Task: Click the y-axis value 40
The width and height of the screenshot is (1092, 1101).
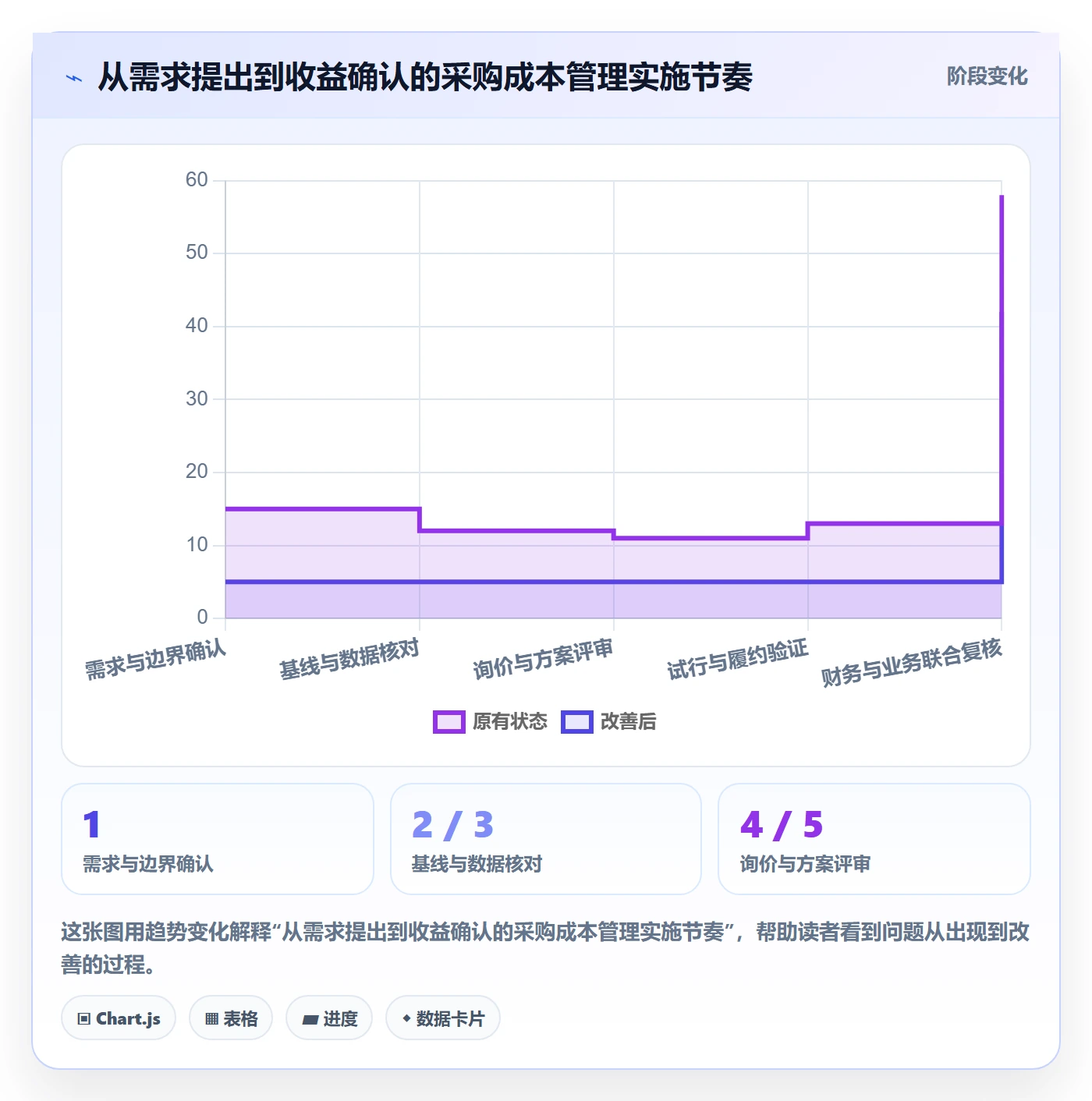Action: click(x=197, y=326)
